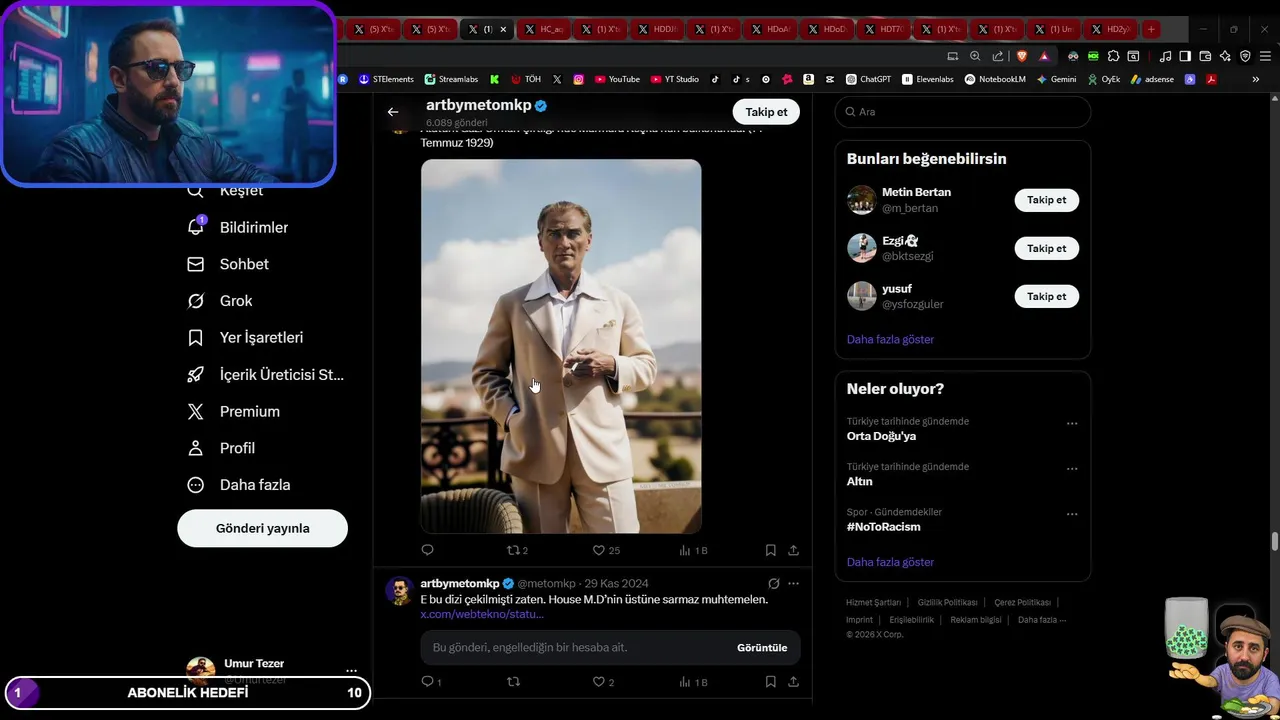
Task: Like the House M.D post
Action: [x=603, y=682]
